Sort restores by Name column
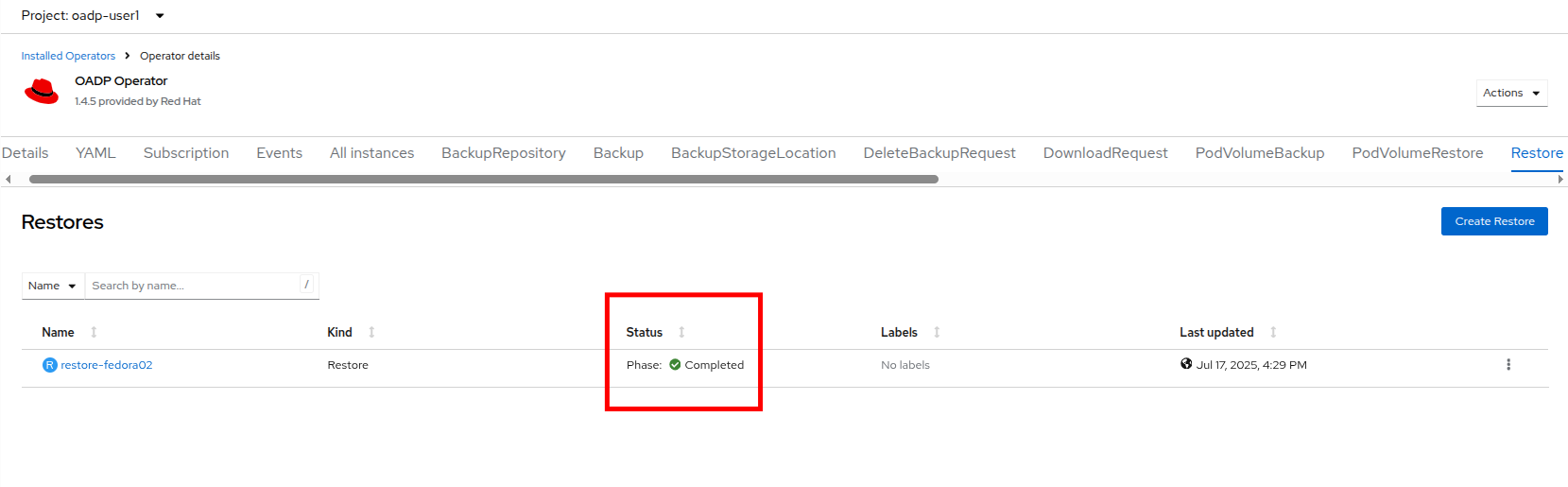 pyautogui.click(x=59, y=333)
